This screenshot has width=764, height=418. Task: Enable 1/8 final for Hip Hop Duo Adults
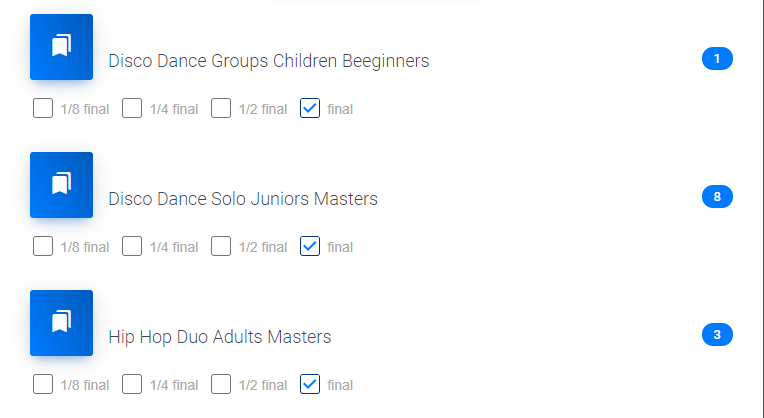click(x=43, y=384)
